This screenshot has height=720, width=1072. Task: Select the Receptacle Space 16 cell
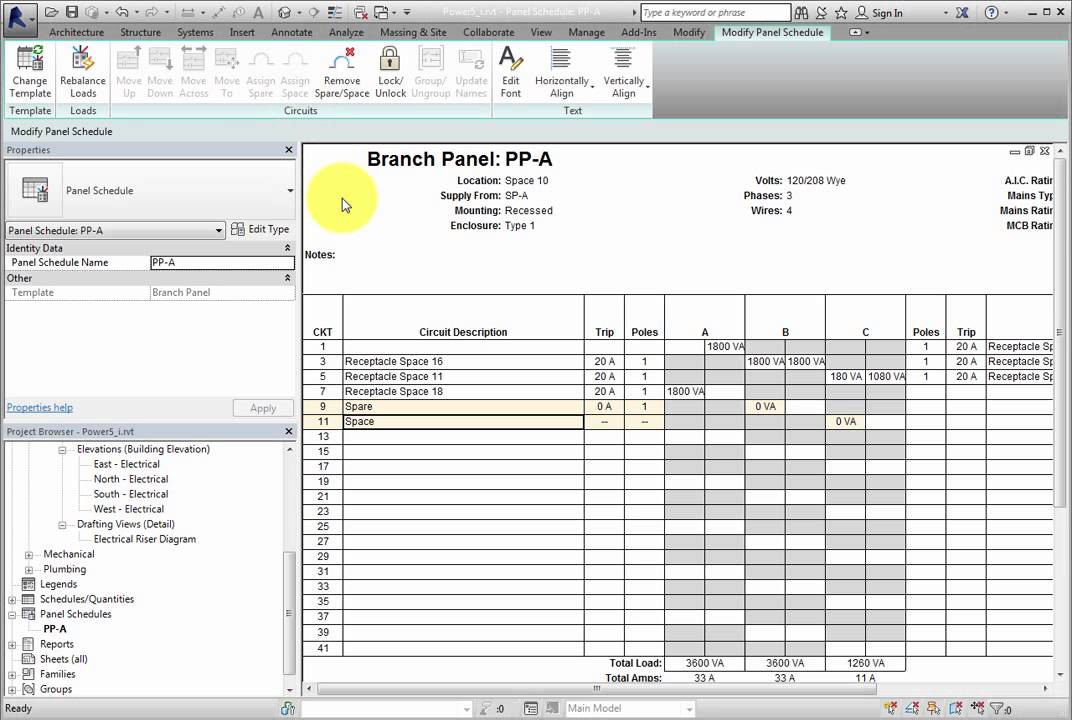coord(463,361)
